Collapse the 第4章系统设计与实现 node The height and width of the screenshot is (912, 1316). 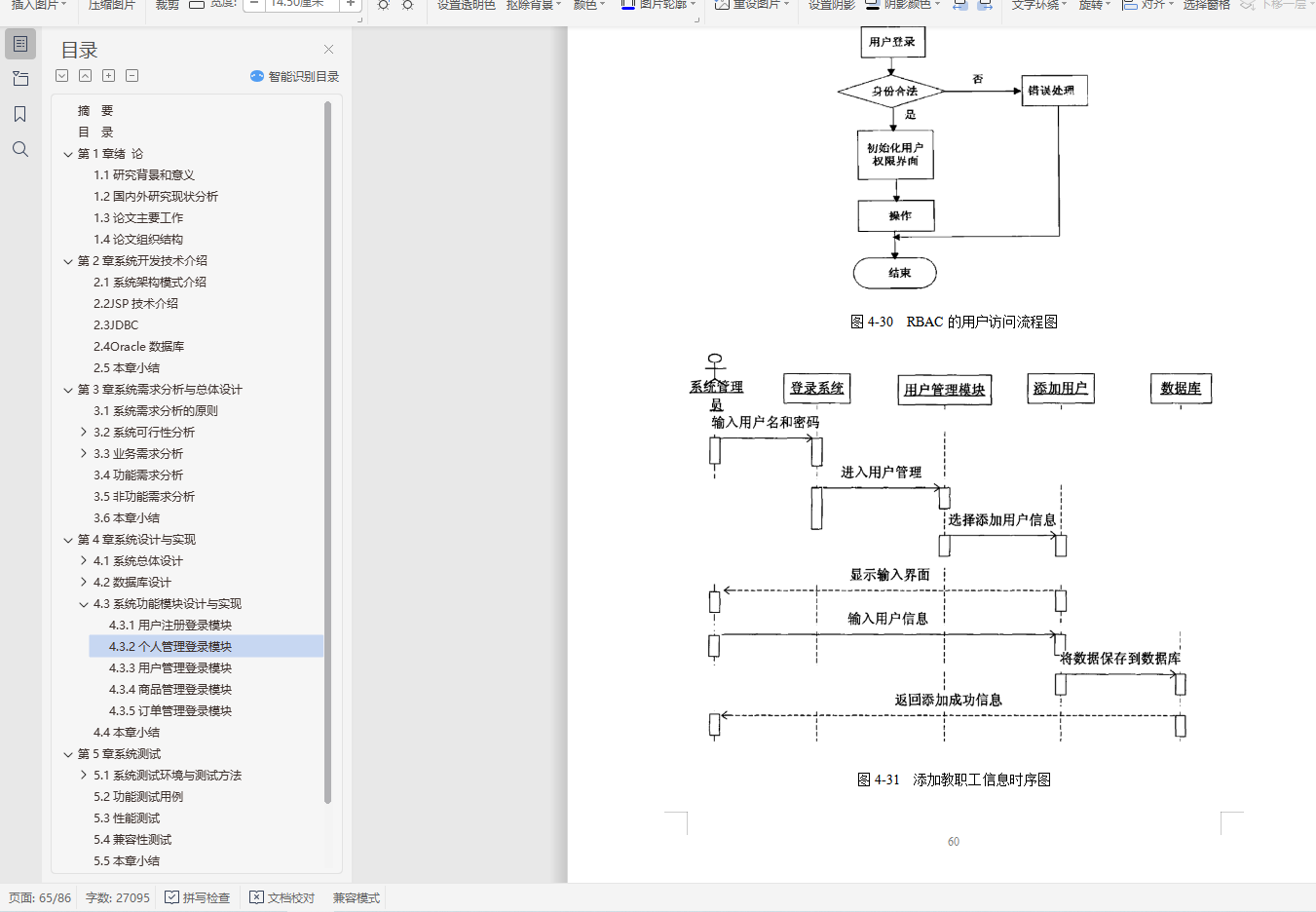tap(68, 540)
